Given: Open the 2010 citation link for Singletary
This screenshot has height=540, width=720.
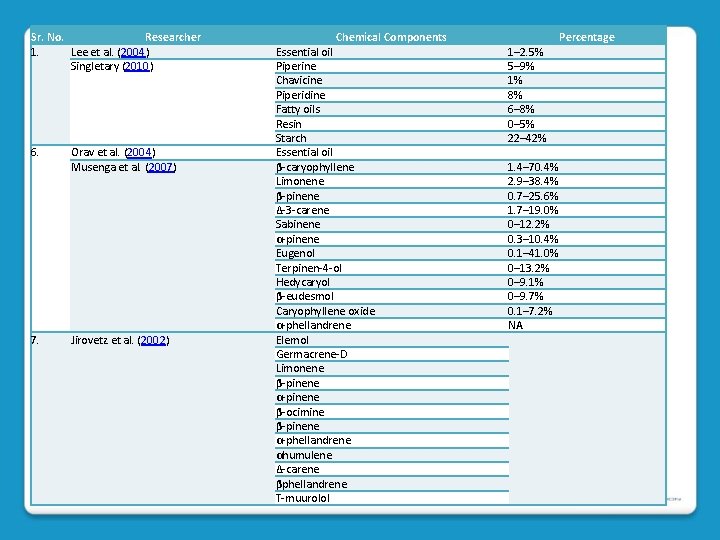Looking at the screenshot, I should (137, 66).
